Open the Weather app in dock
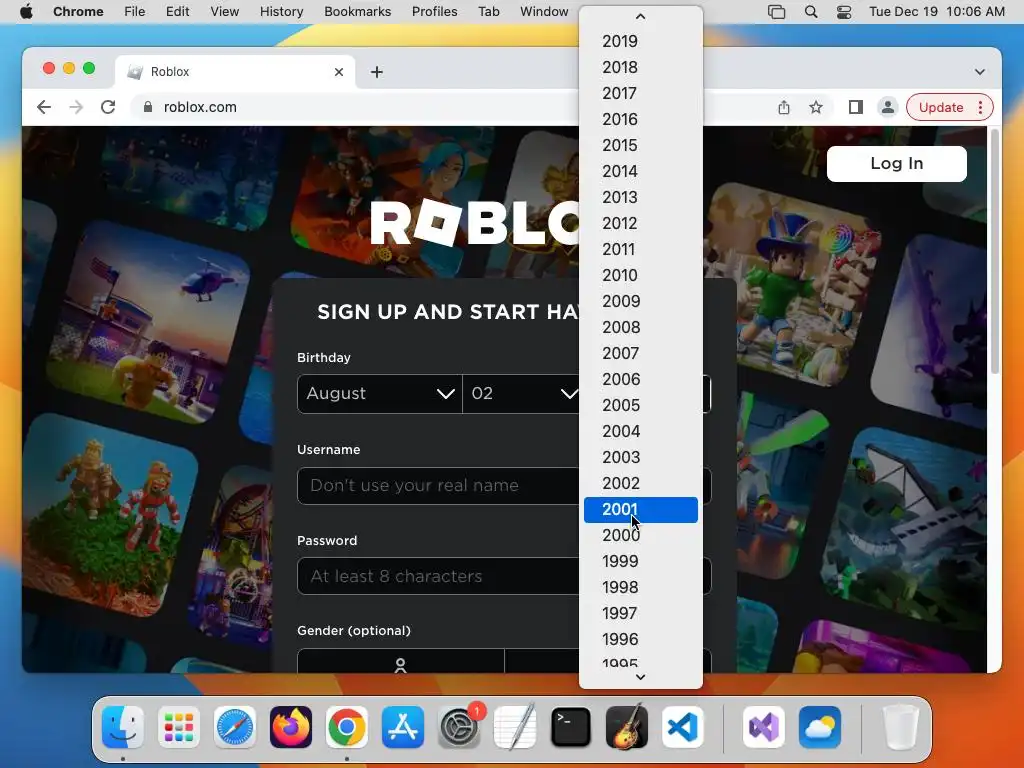1024x768 pixels. [820, 727]
